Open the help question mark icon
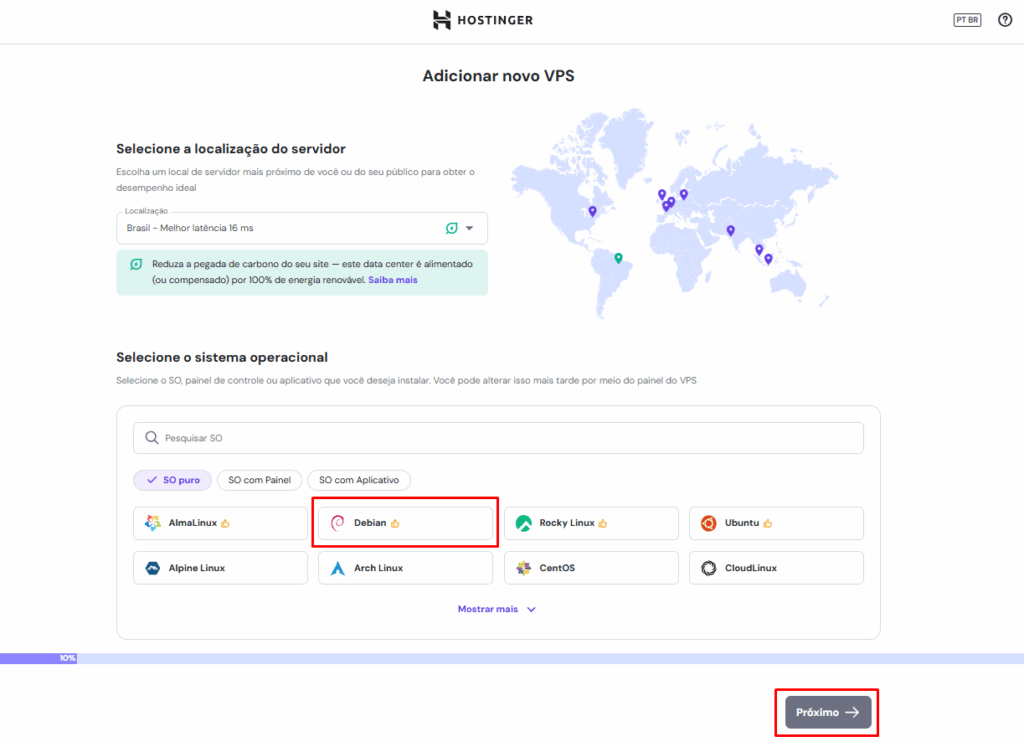This screenshot has height=747, width=1024. click(1004, 20)
